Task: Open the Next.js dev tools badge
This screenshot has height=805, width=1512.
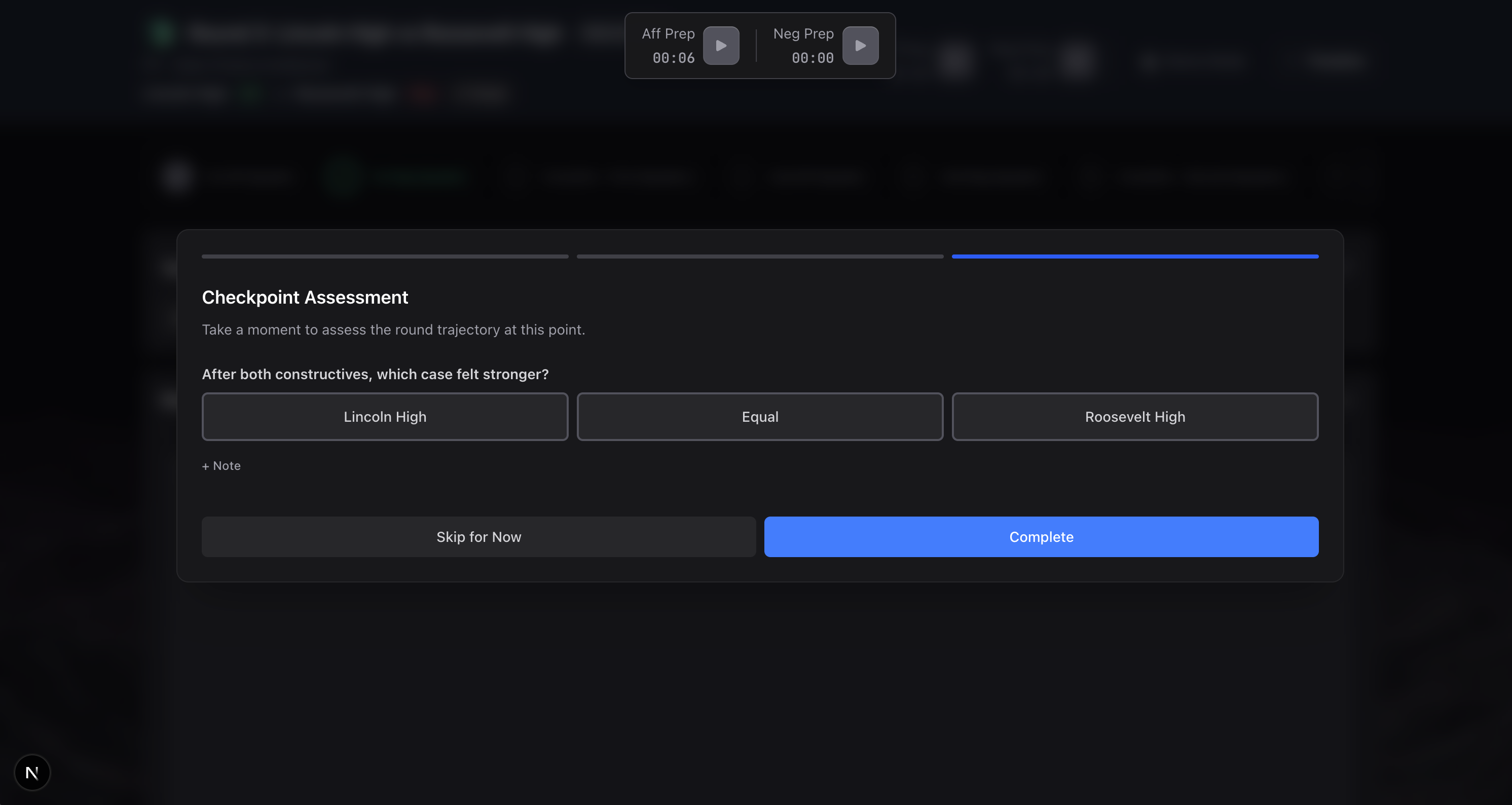Action: click(x=32, y=772)
